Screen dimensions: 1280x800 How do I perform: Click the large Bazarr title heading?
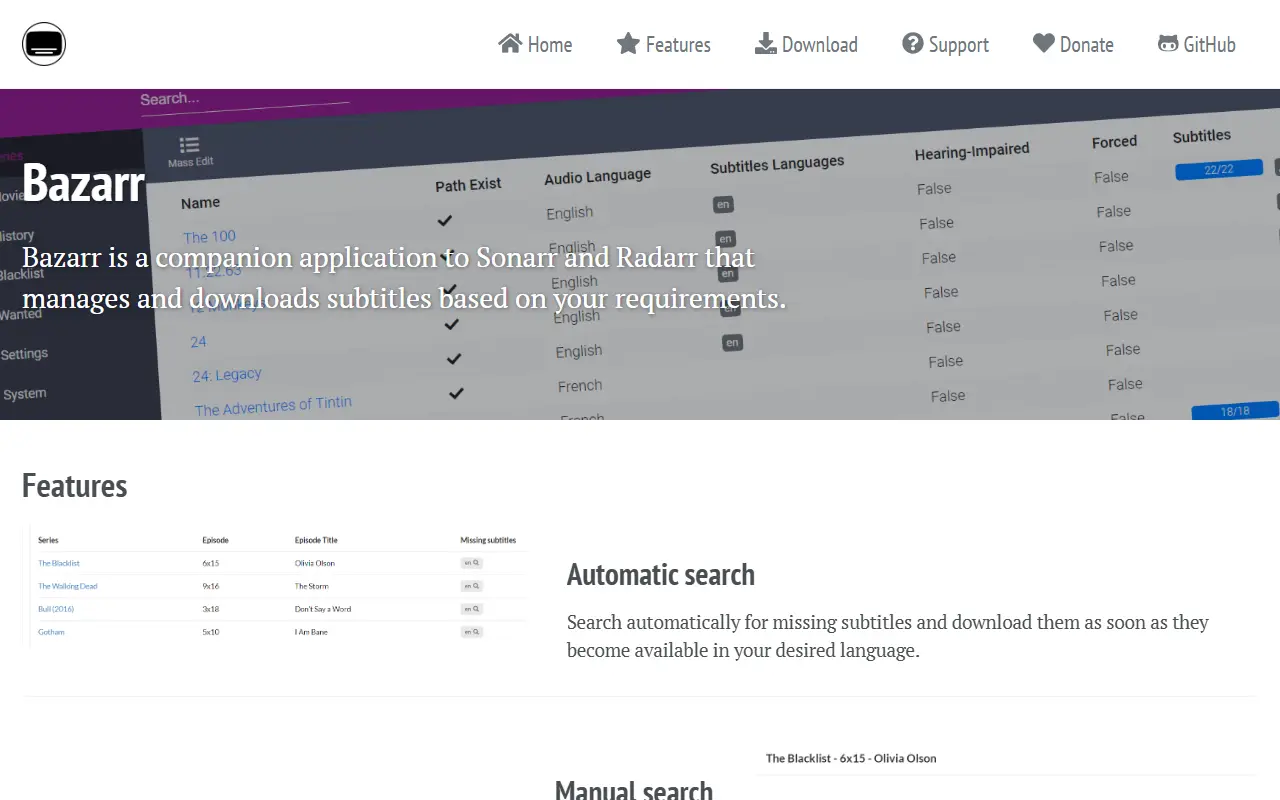coord(84,182)
